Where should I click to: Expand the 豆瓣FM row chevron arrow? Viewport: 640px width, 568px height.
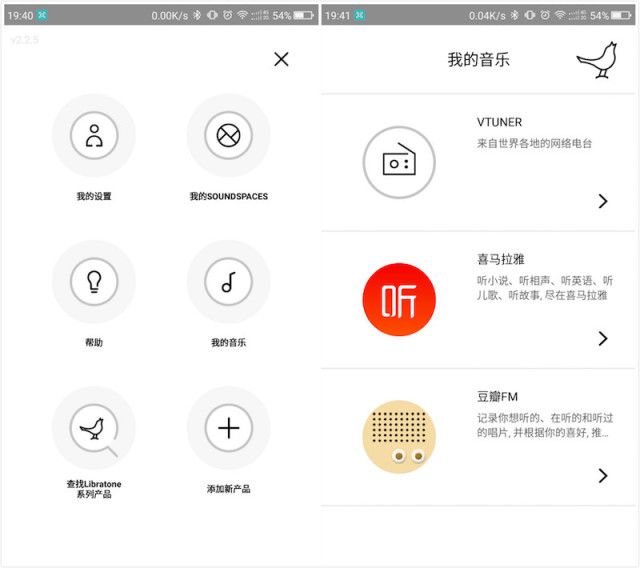603,475
